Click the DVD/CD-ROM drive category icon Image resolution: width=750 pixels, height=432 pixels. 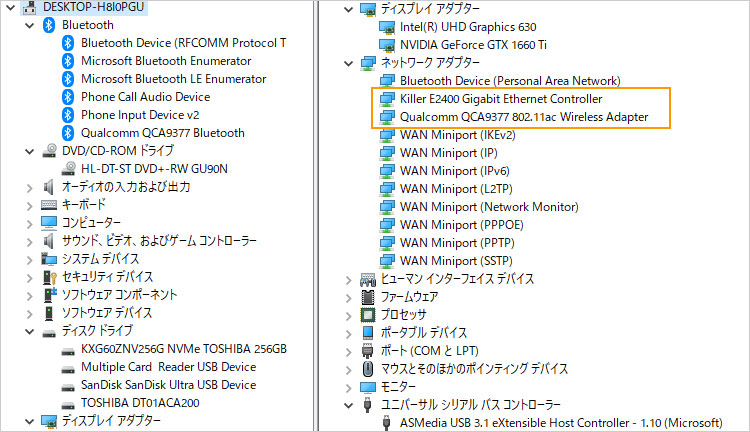[49, 151]
